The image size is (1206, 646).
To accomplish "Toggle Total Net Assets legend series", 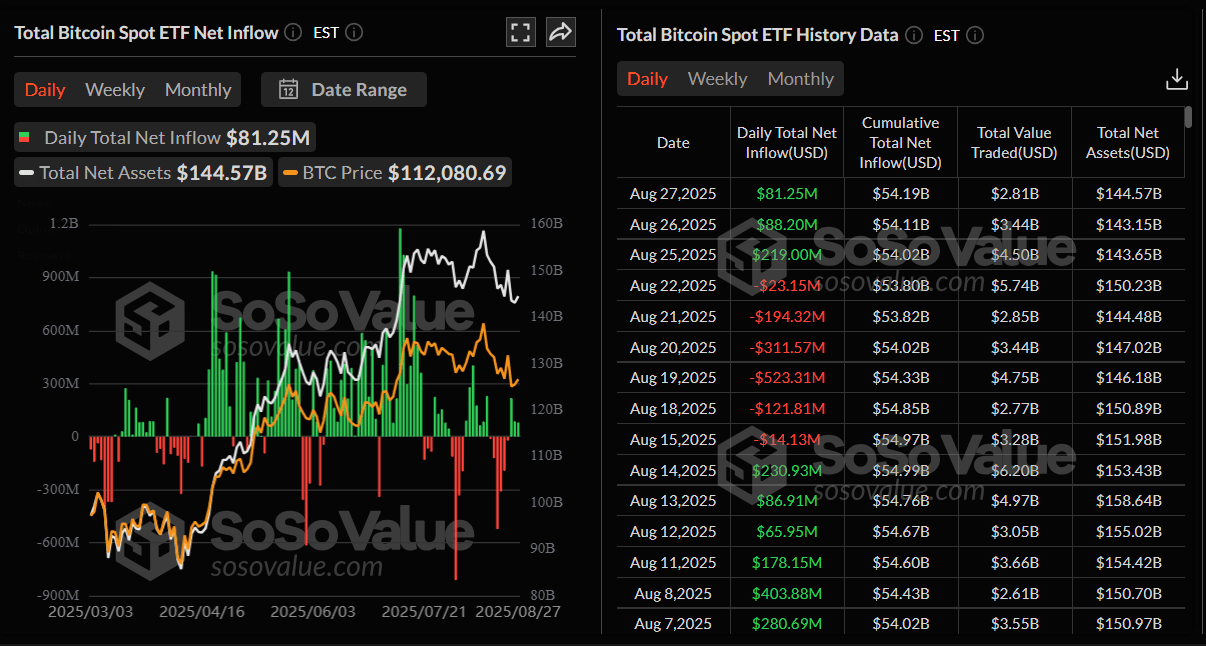I will [x=144, y=173].
